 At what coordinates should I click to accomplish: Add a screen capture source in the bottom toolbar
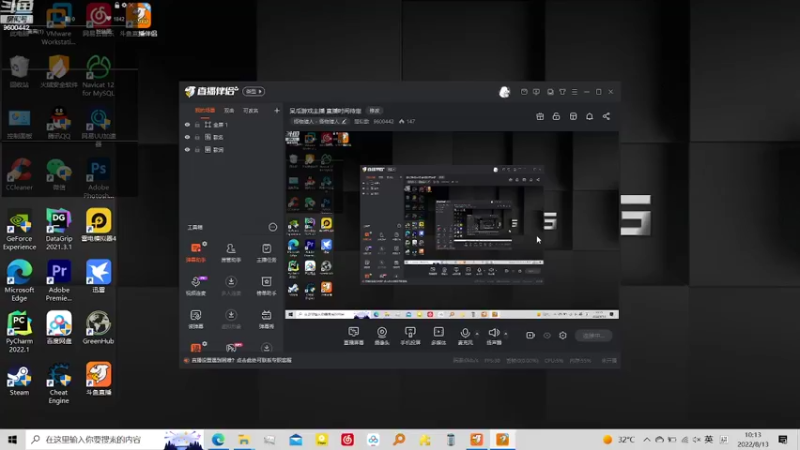(x=354, y=336)
